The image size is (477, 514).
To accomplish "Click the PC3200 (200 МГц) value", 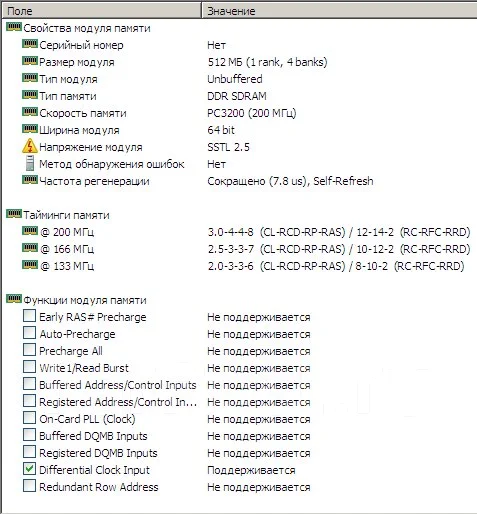I will tap(252, 113).
